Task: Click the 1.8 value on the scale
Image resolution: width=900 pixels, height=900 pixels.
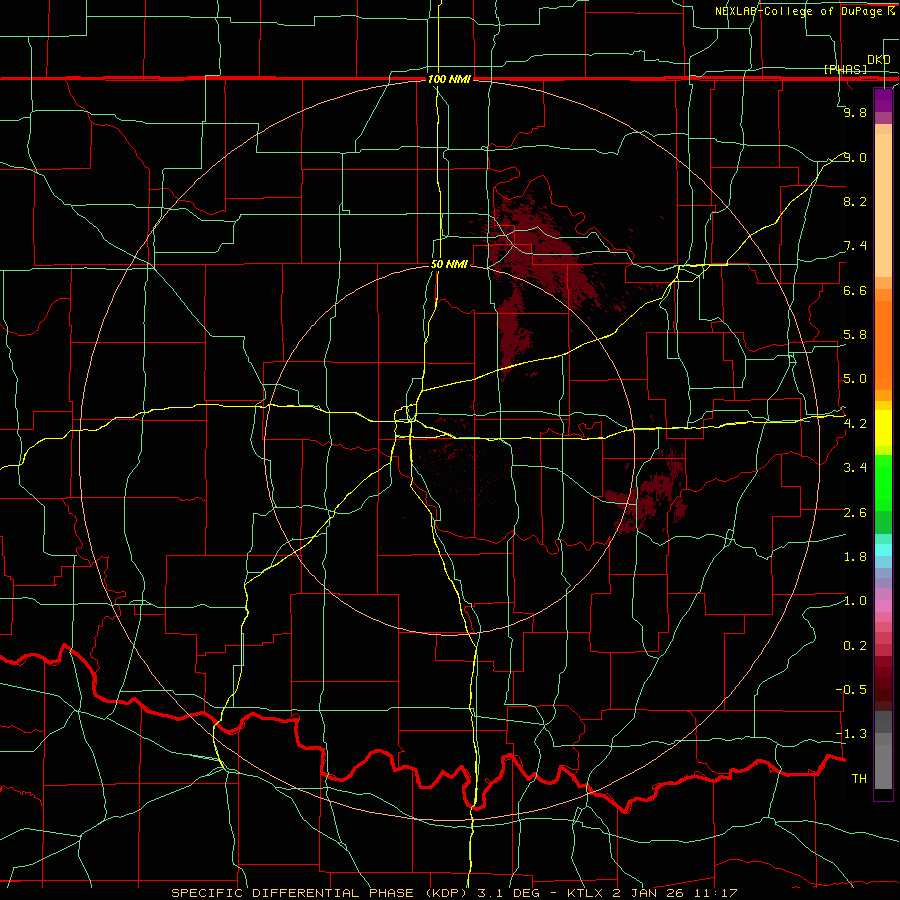Action: tap(855, 557)
